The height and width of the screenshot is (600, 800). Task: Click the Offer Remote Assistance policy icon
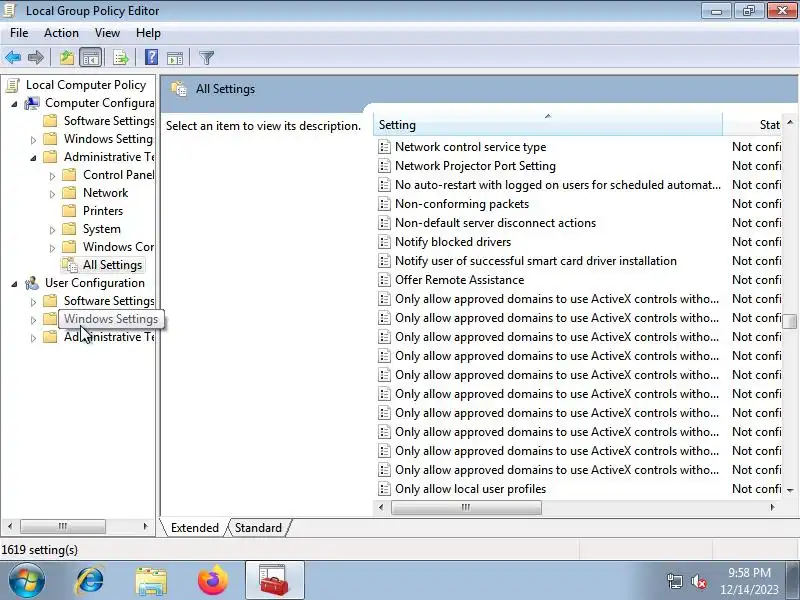click(384, 280)
